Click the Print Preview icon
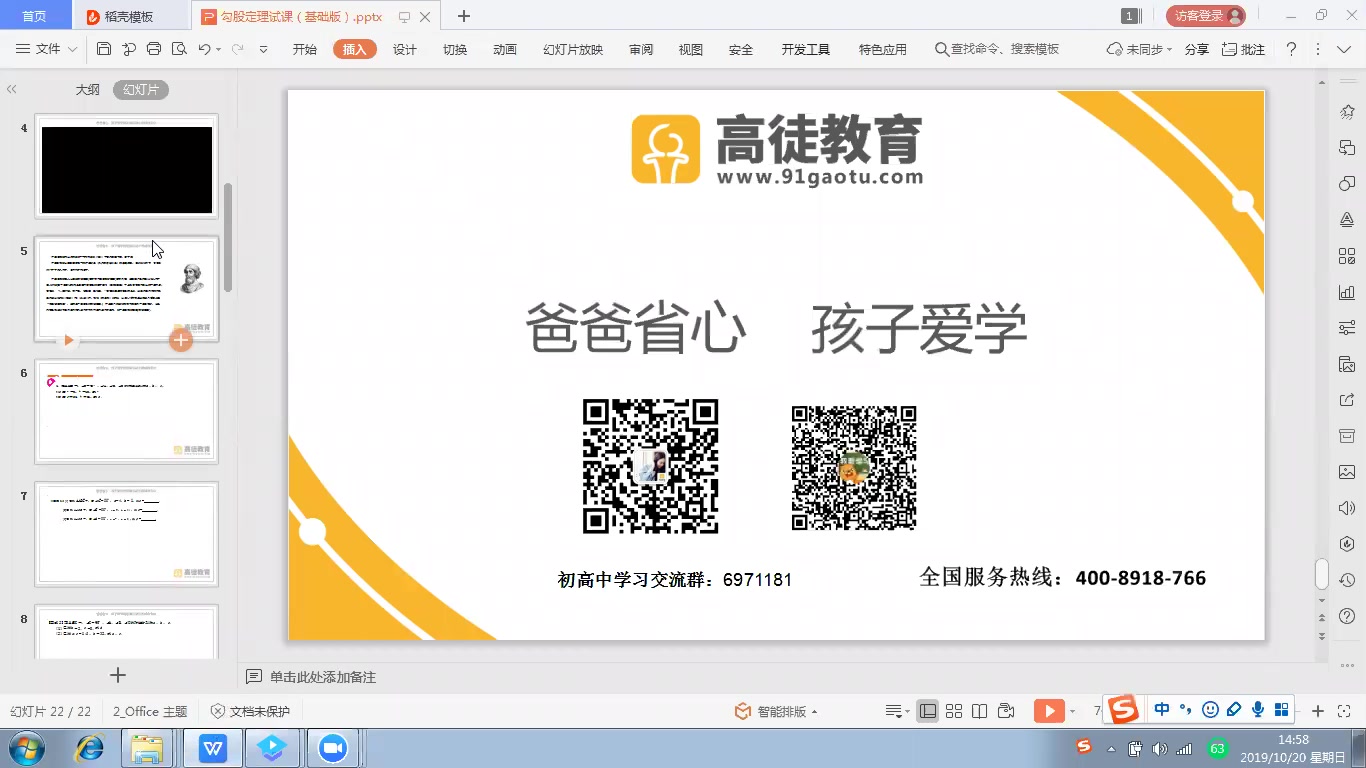 (x=179, y=49)
